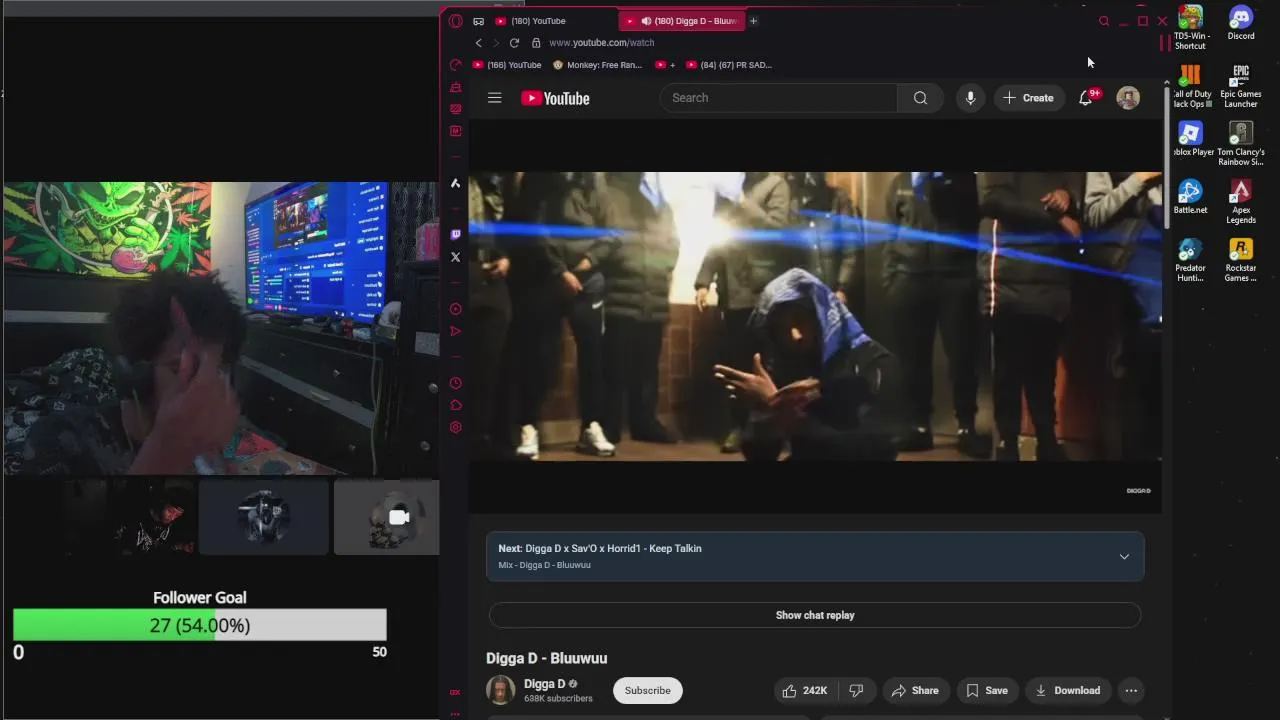Viewport: 1280px width, 720px height.
Task: Like the Digga D video
Action: point(805,690)
